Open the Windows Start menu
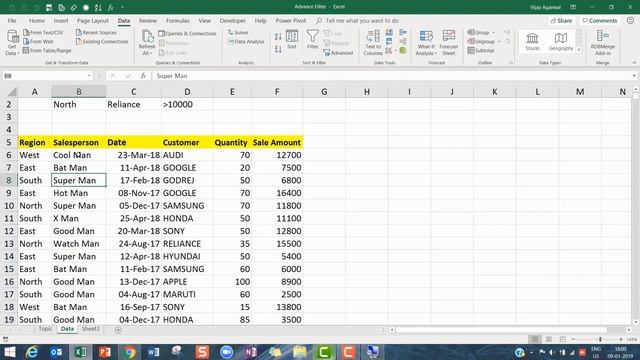 point(9,352)
